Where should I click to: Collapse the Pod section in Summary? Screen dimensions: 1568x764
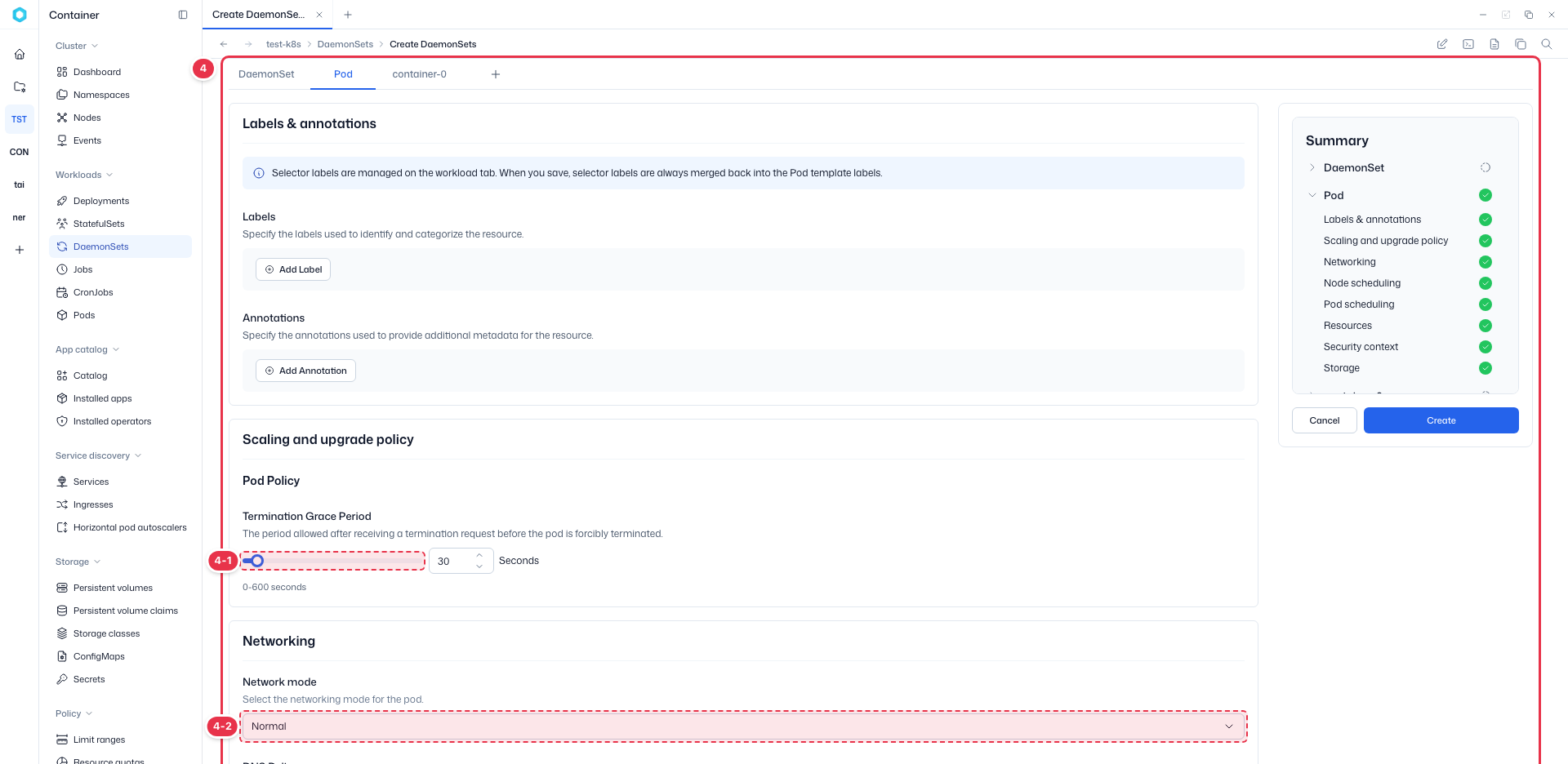point(1312,195)
